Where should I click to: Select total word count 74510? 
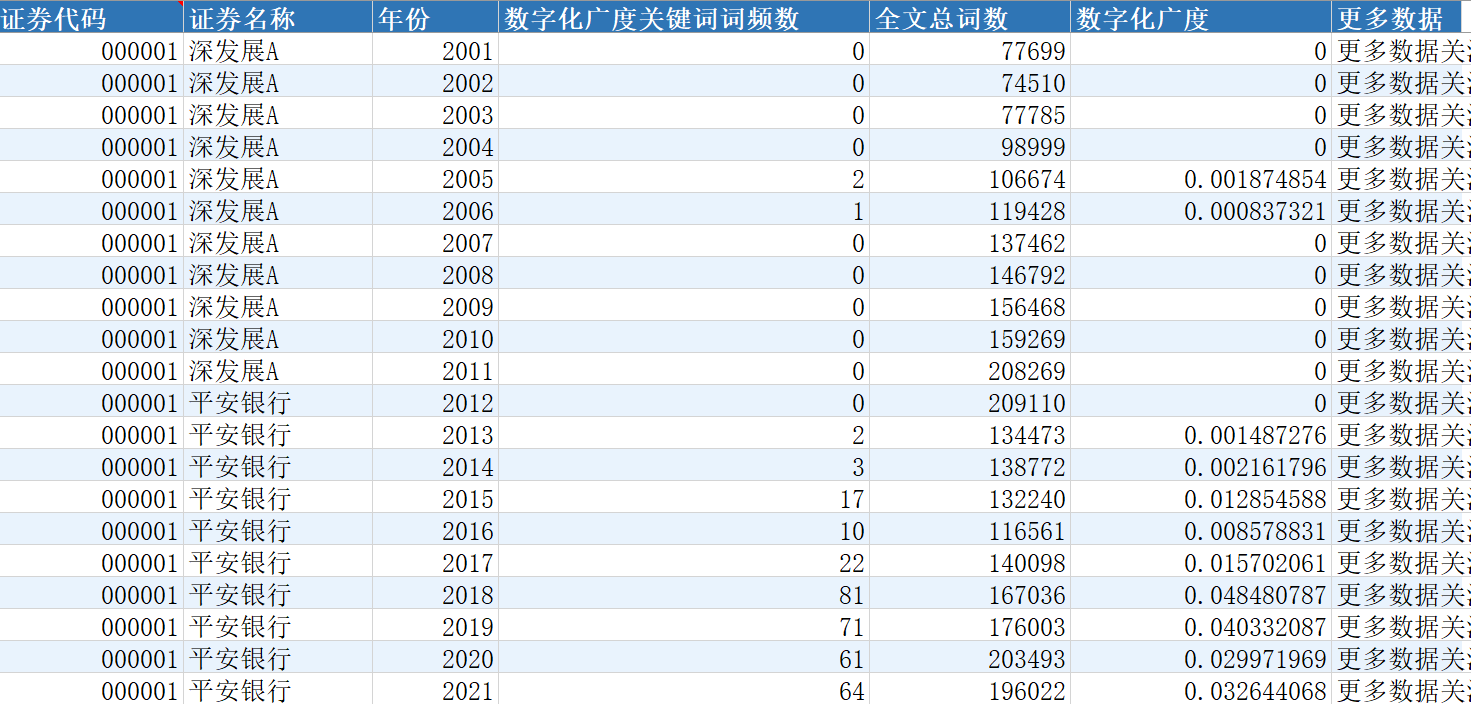click(970, 83)
